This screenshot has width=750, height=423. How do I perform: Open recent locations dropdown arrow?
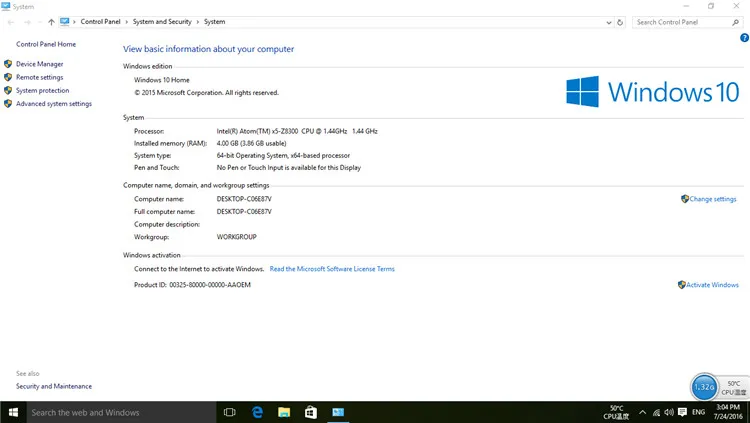40,22
